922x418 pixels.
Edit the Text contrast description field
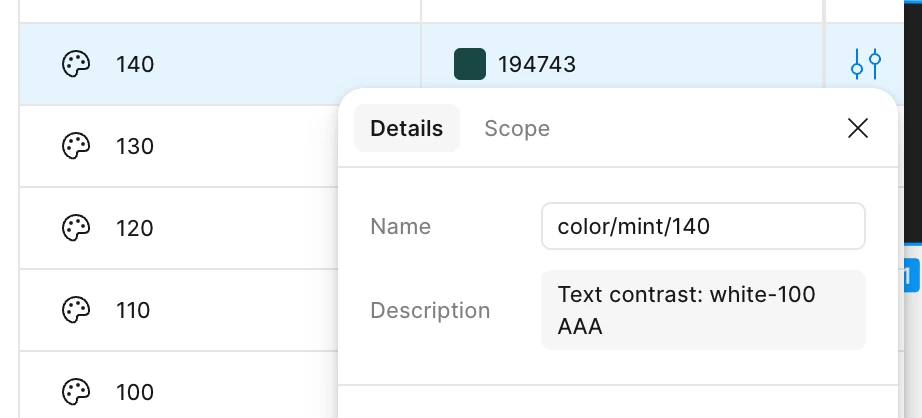pyautogui.click(x=702, y=310)
